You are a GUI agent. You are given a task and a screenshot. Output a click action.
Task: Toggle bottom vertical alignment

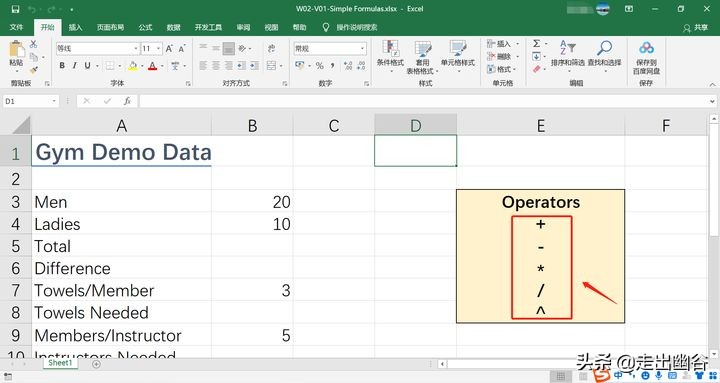click(x=229, y=48)
